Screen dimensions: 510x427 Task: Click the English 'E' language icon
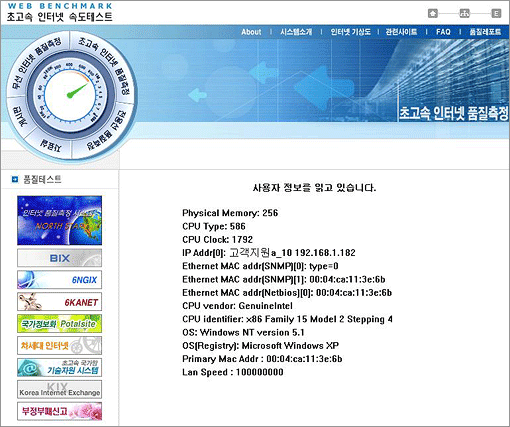point(496,14)
